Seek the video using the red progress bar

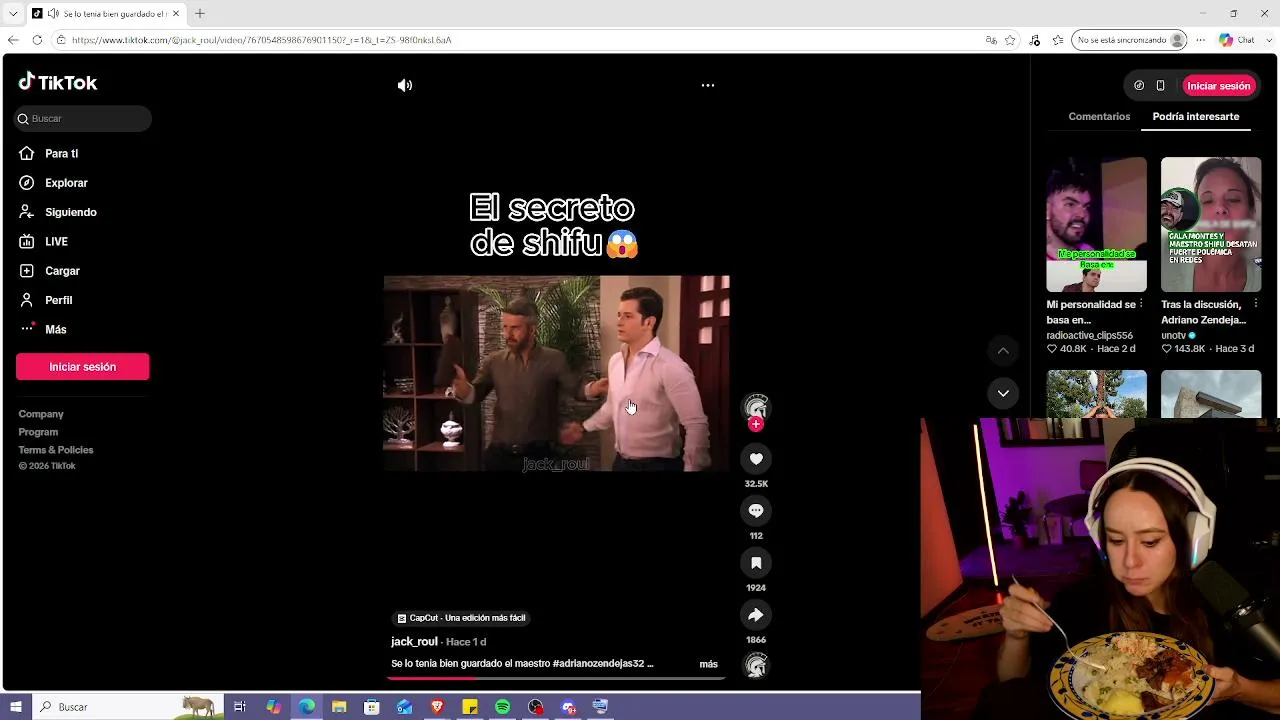556,678
